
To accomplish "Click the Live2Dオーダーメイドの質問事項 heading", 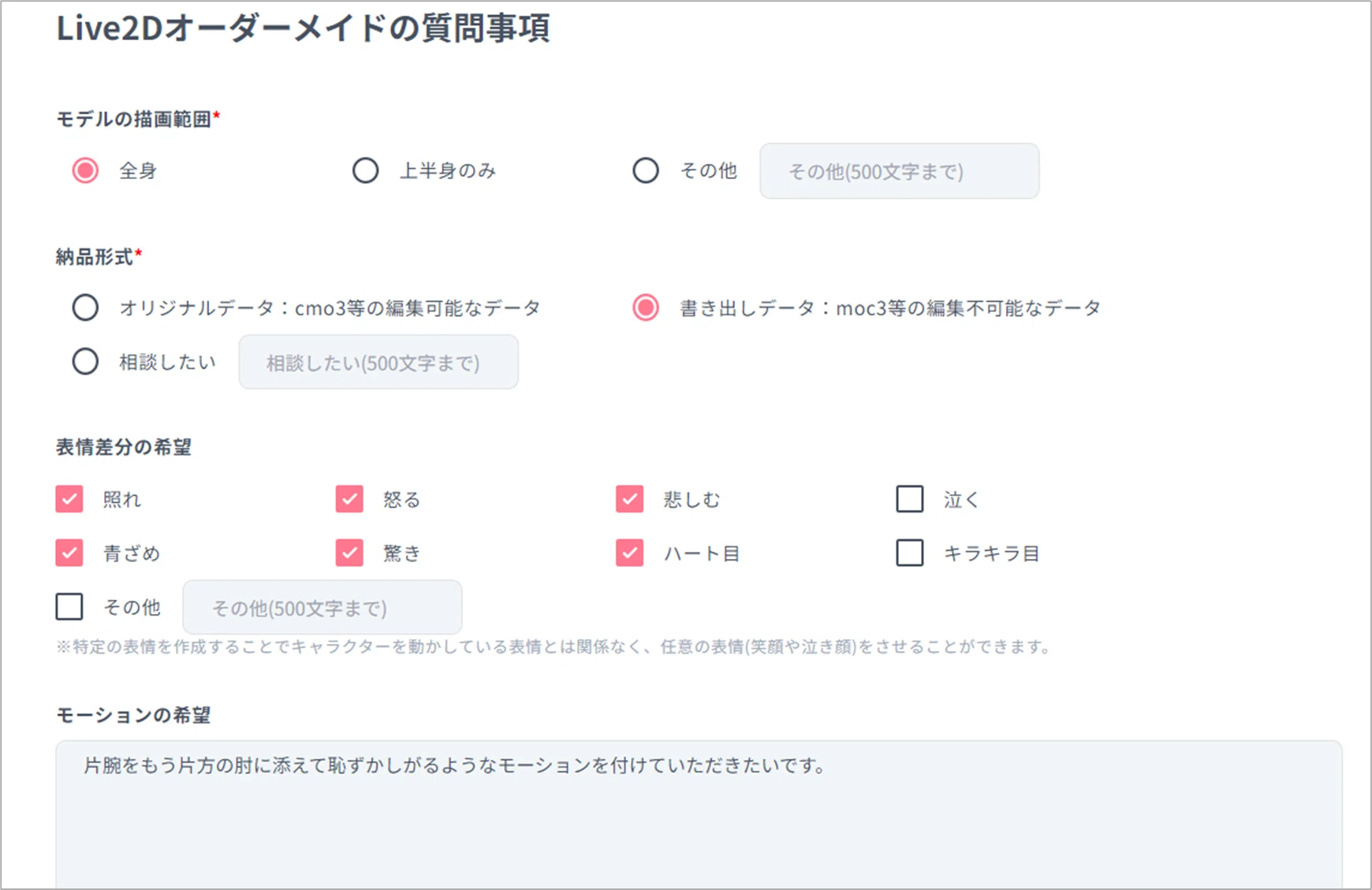I will tap(303, 28).
